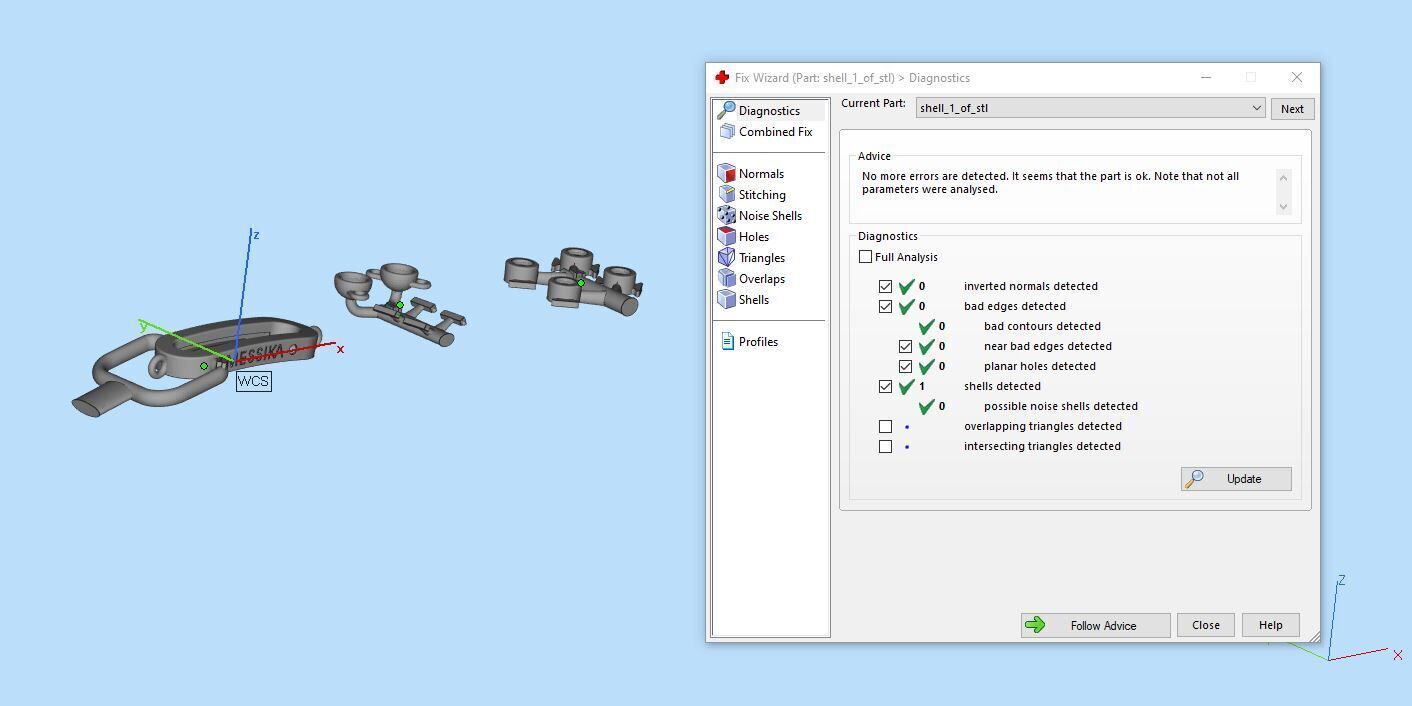Select the Stitching fix icon
Screen dimensions: 1412x706
click(727, 195)
